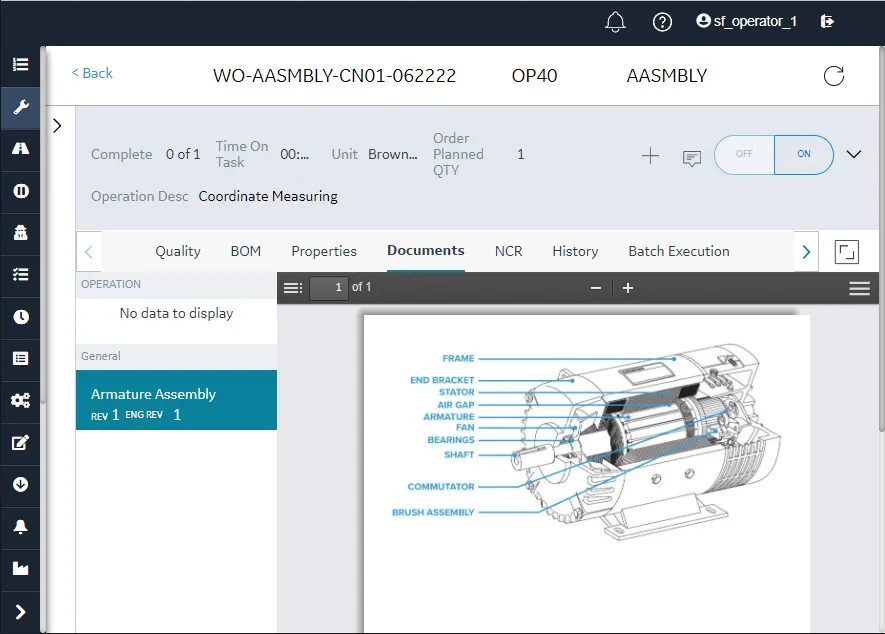The height and width of the screenshot is (634, 885).
Task: Switch to the Quality tab
Action: (178, 251)
